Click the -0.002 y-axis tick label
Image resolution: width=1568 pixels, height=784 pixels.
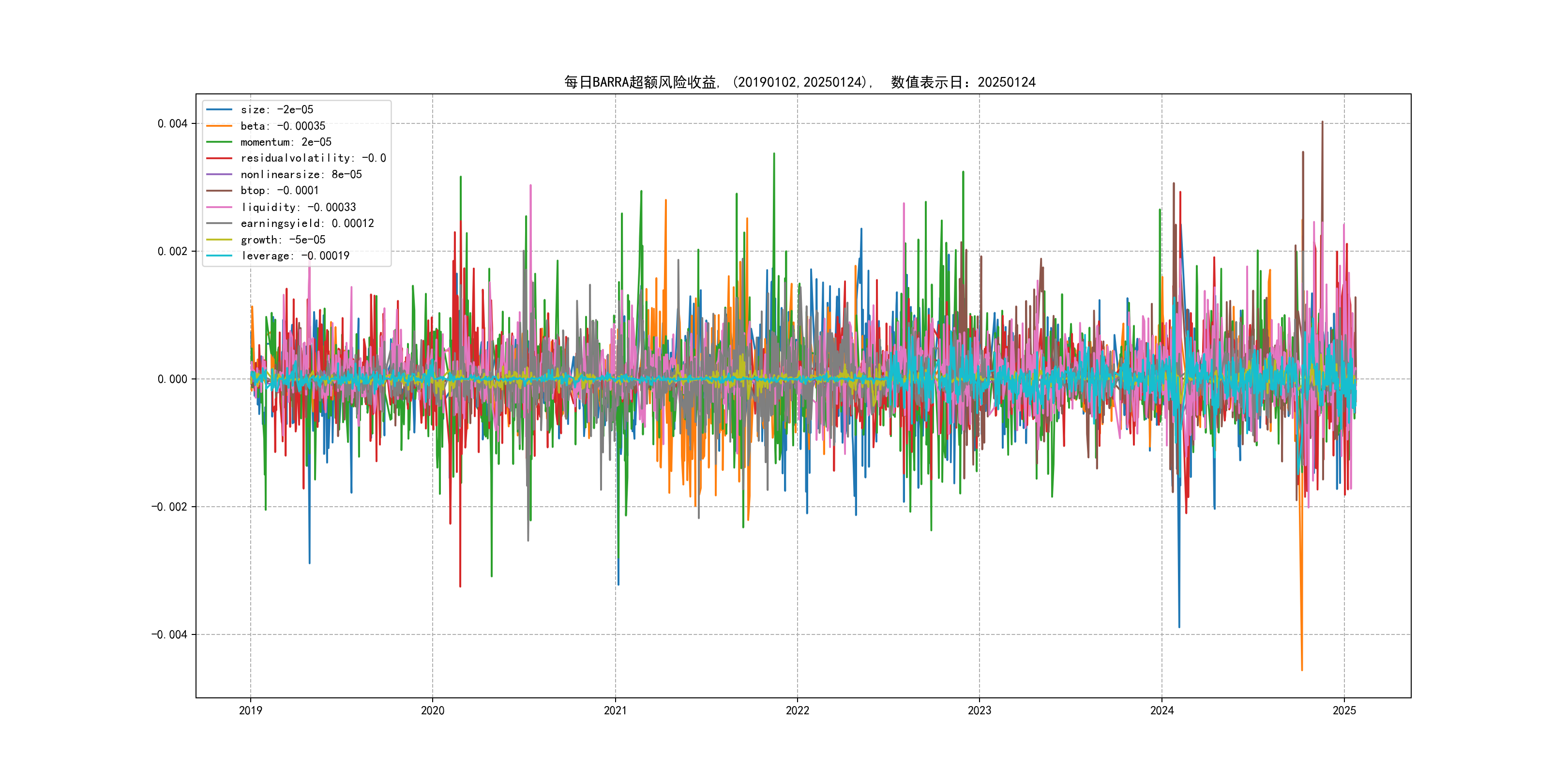tap(169, 507)
